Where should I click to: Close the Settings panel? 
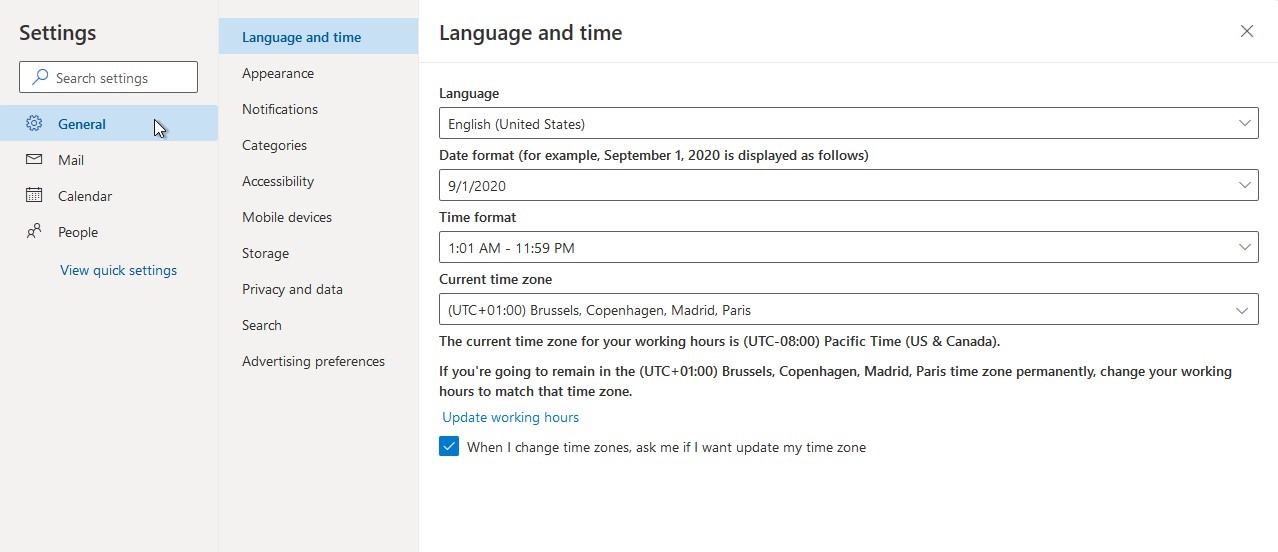tap(1247, 31)
